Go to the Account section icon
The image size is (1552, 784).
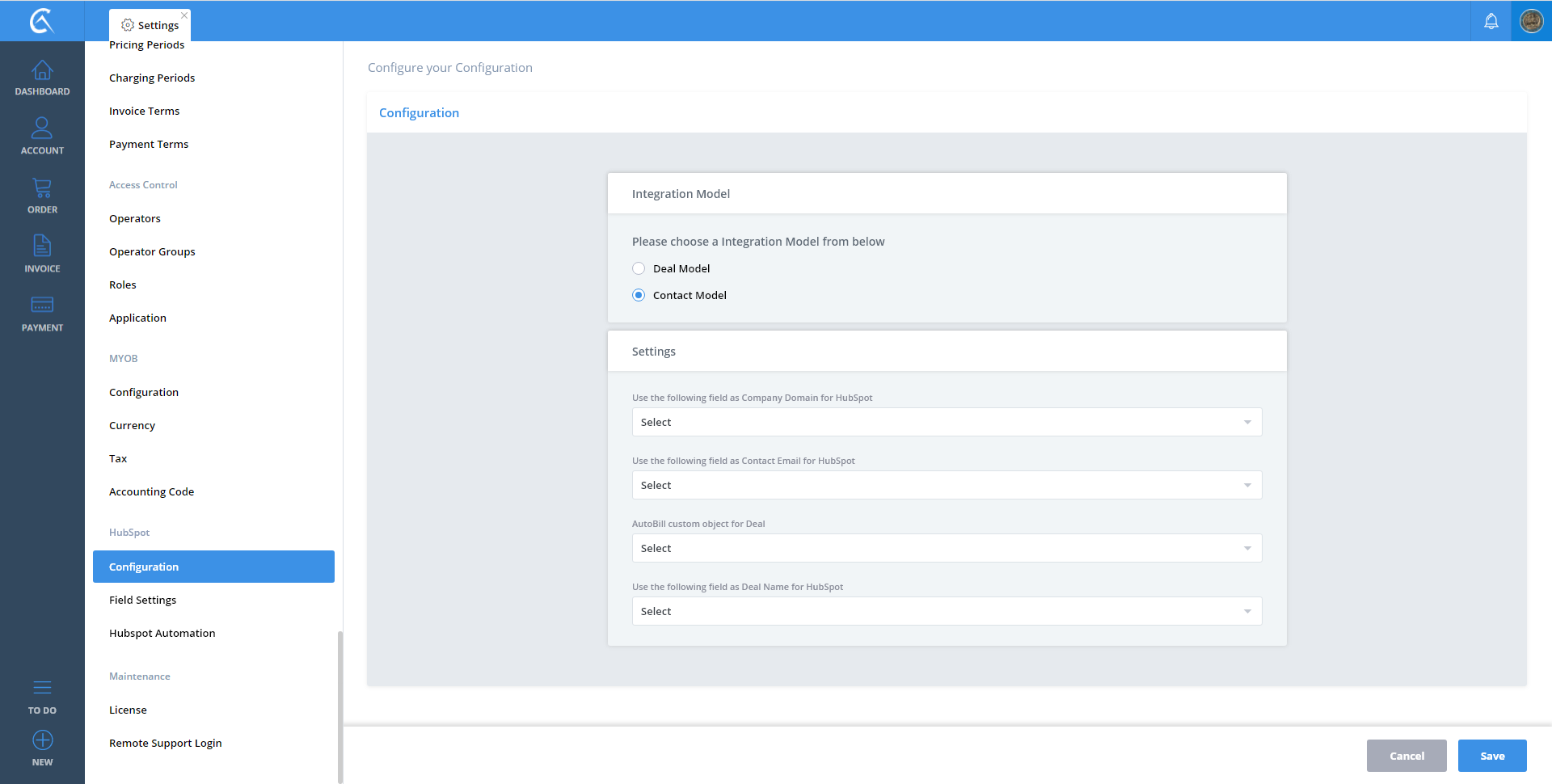(42, 129)
